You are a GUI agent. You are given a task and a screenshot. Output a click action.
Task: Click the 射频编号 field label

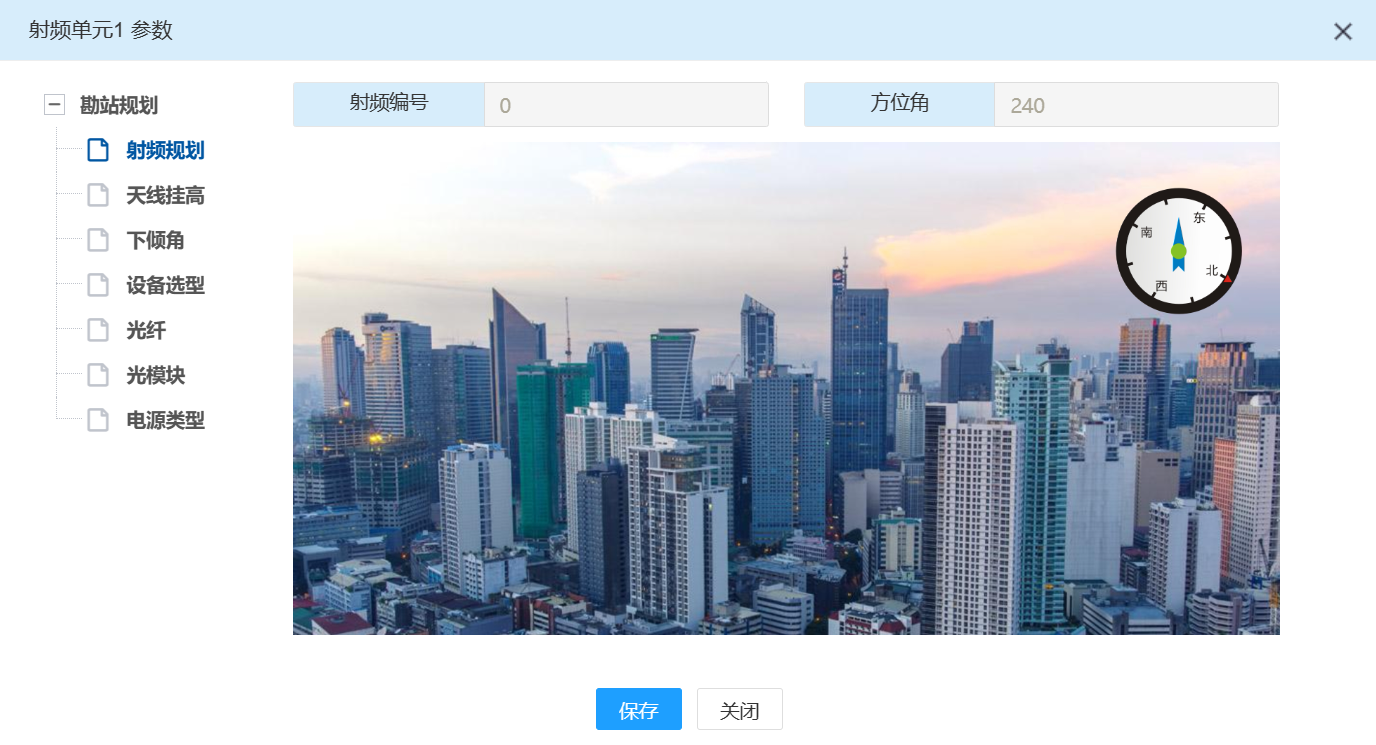389,103
